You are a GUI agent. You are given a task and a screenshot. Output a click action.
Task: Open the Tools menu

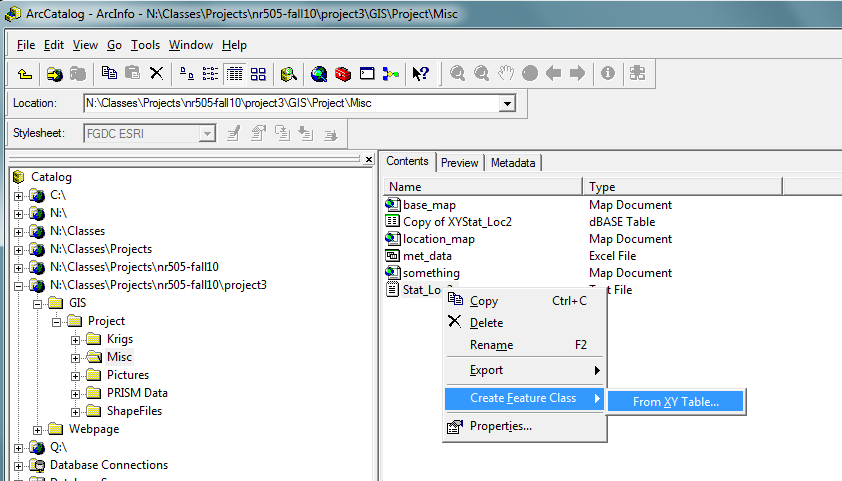point(145,45)
